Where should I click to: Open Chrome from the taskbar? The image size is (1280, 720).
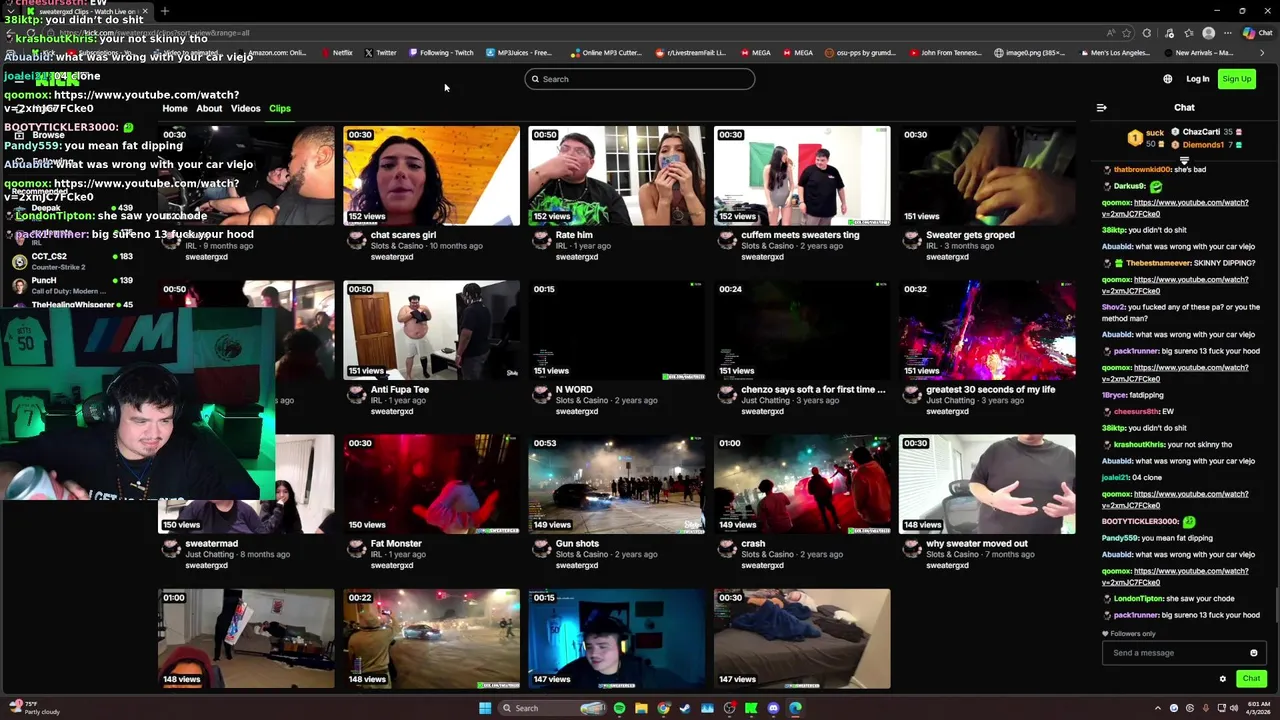(663, 708)
